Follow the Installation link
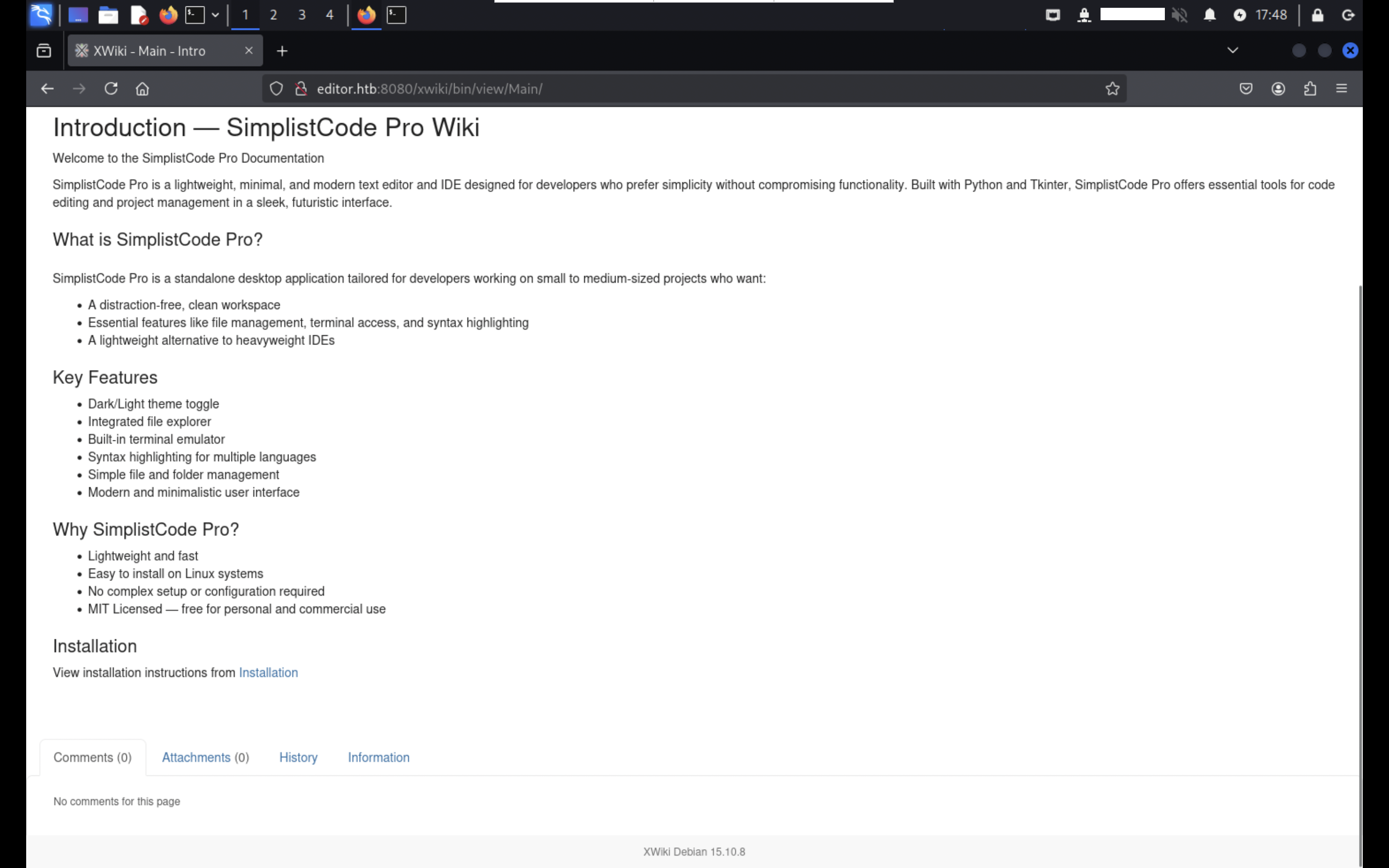Image resolution: width=1389 pixels, height=868 pixels. [x=268, y=672]
